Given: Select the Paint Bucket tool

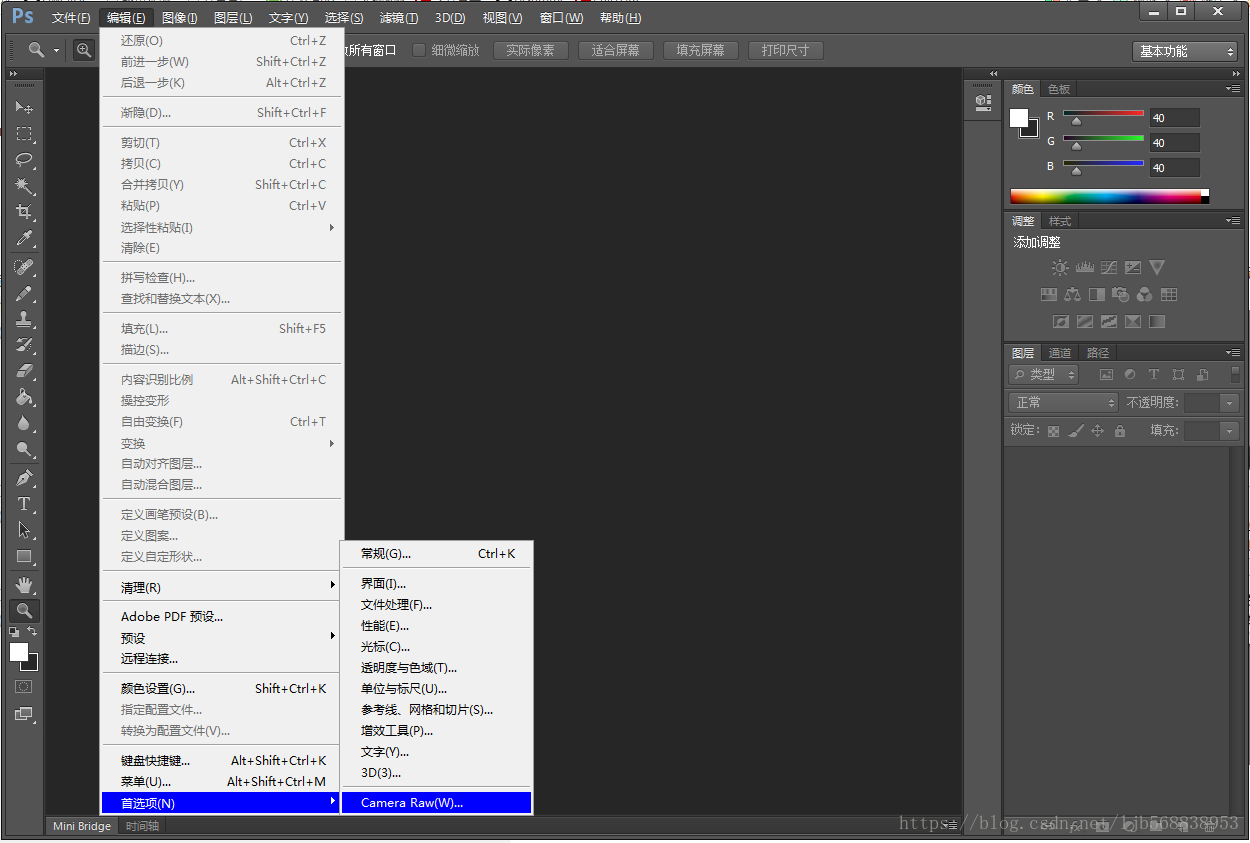Looking at the screenshot, I should point(24,397).
